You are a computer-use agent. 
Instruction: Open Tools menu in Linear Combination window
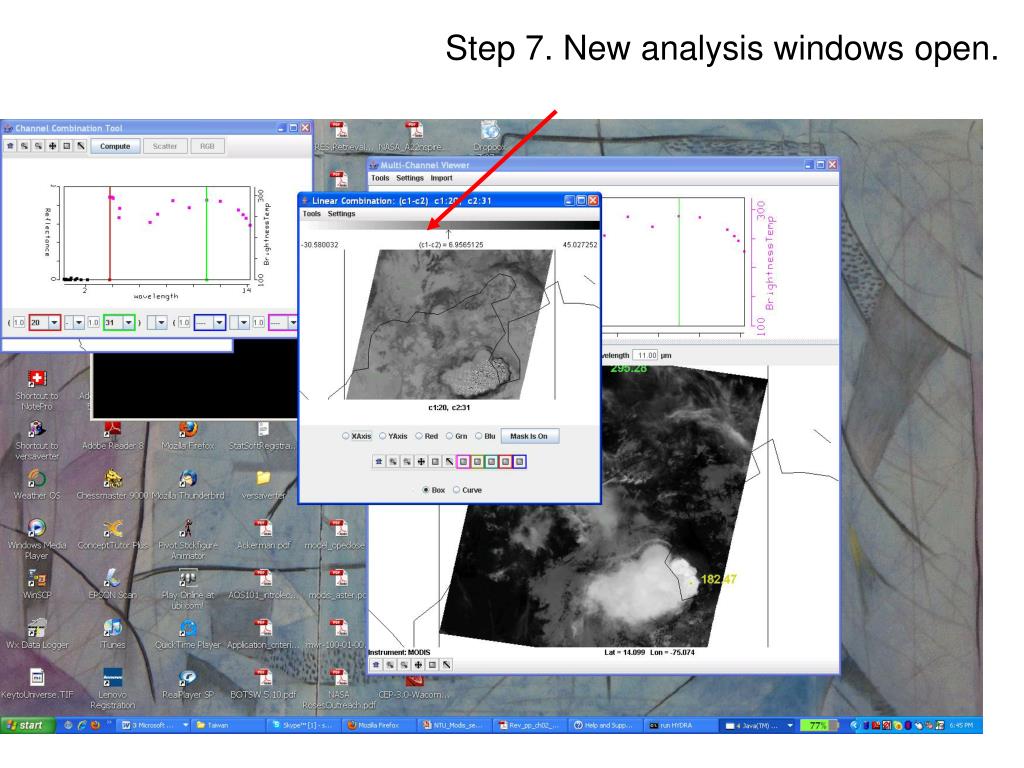312,214
